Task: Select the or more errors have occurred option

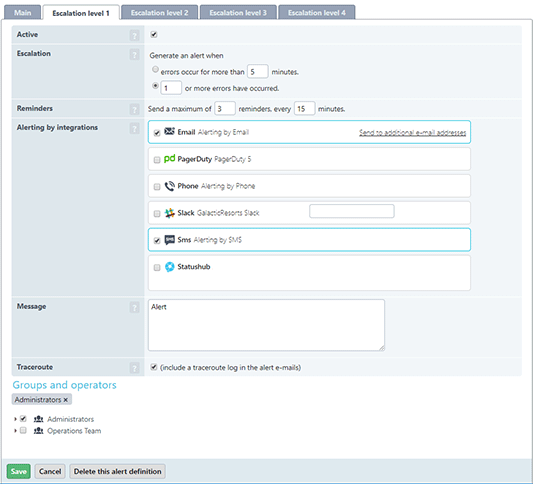Action: pyautogui.click(x=155, y=86)
